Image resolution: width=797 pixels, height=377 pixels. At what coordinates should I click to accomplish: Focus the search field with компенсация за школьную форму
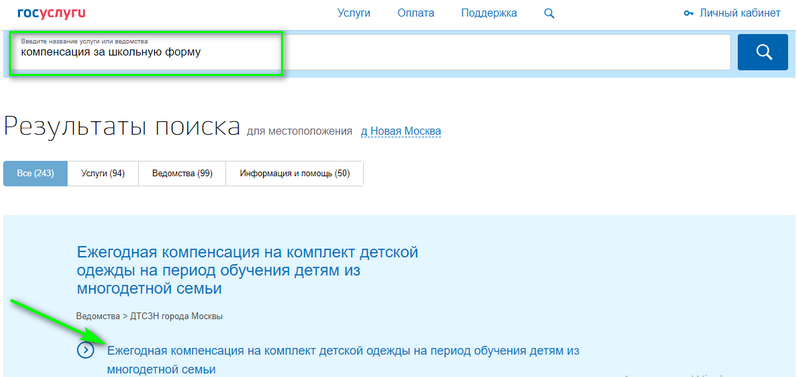tap(371, 52)
